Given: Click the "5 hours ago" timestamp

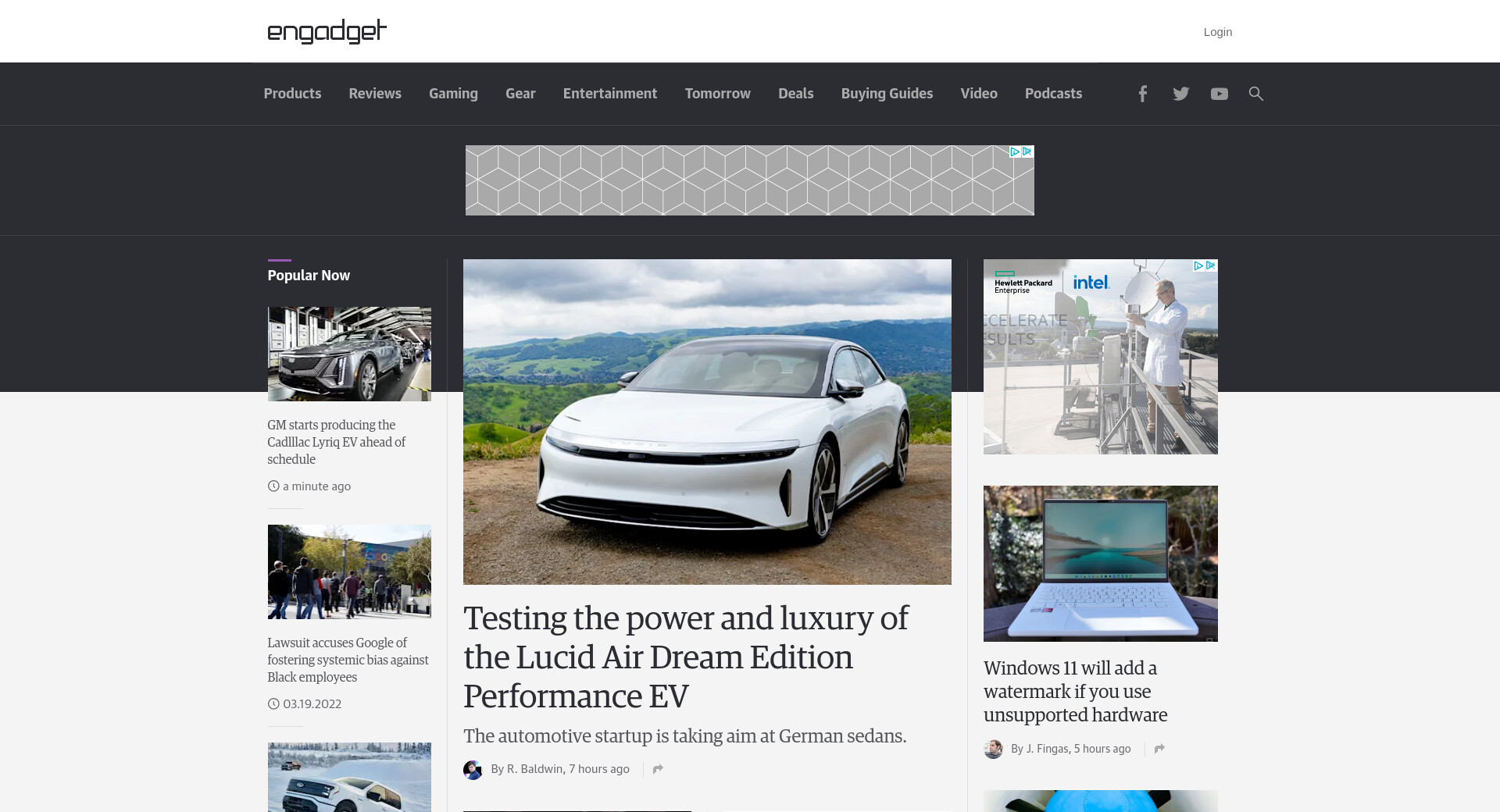Looking at the screenshot, I should 1102,749.
